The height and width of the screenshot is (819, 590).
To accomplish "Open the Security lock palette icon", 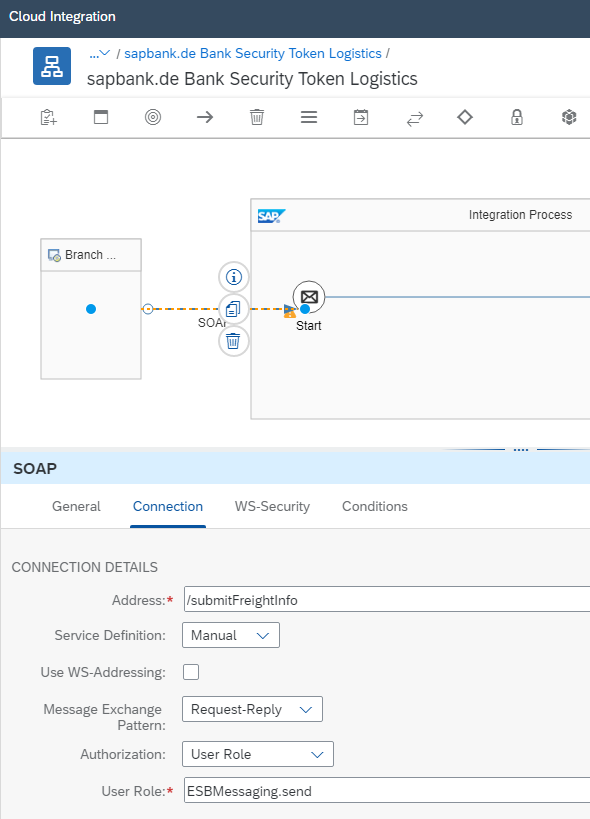I will 517,117.
